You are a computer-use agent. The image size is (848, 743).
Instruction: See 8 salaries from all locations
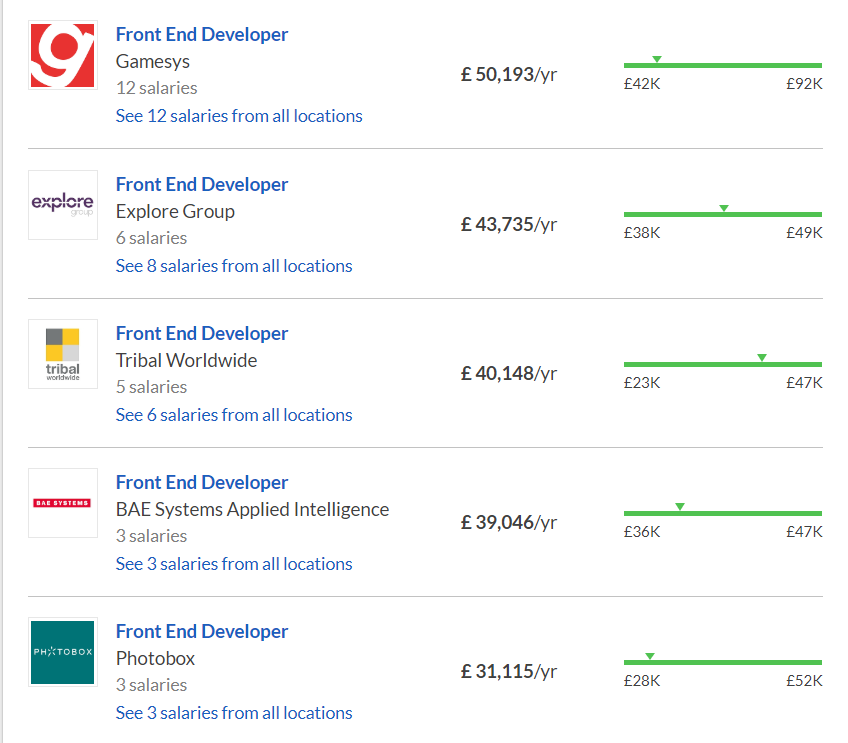pos(234,266)
